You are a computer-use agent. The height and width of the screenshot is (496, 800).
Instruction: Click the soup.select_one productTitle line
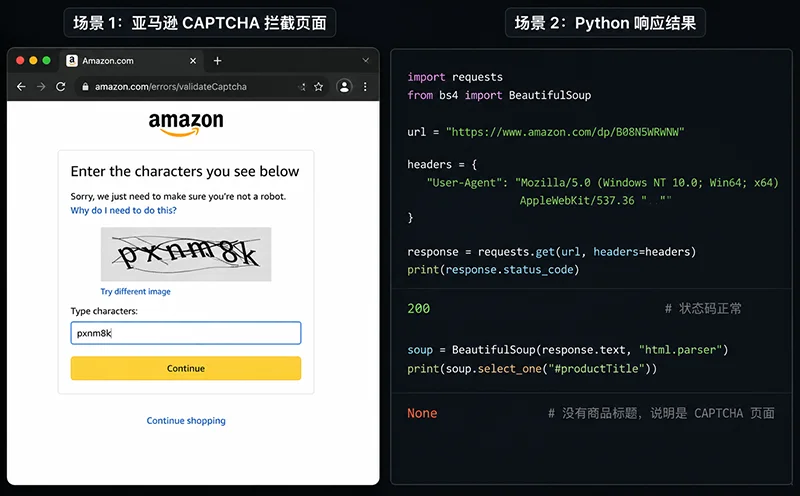[532, 368]
